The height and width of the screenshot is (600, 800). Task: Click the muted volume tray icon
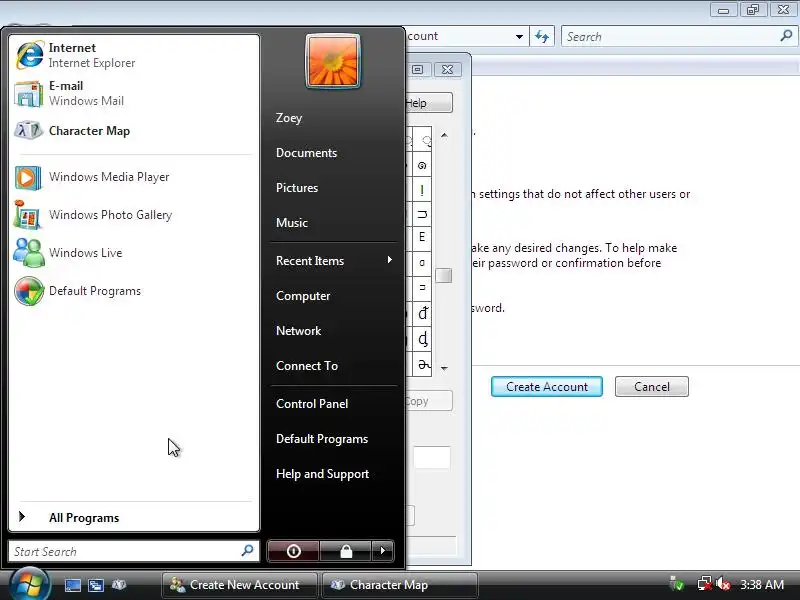point(723,584)
